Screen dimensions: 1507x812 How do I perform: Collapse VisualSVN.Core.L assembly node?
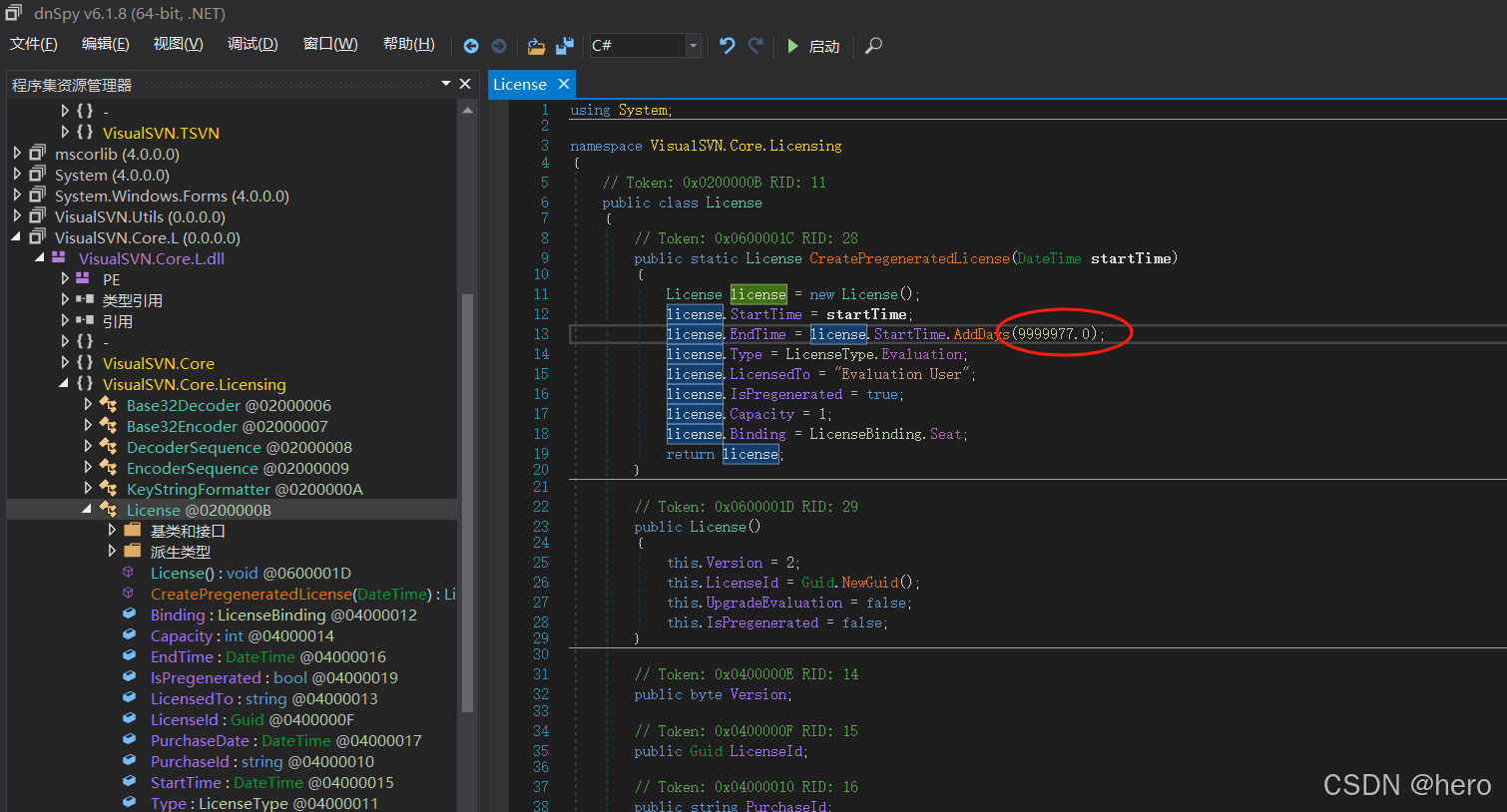pyautogui.click(x=17, y=237)
